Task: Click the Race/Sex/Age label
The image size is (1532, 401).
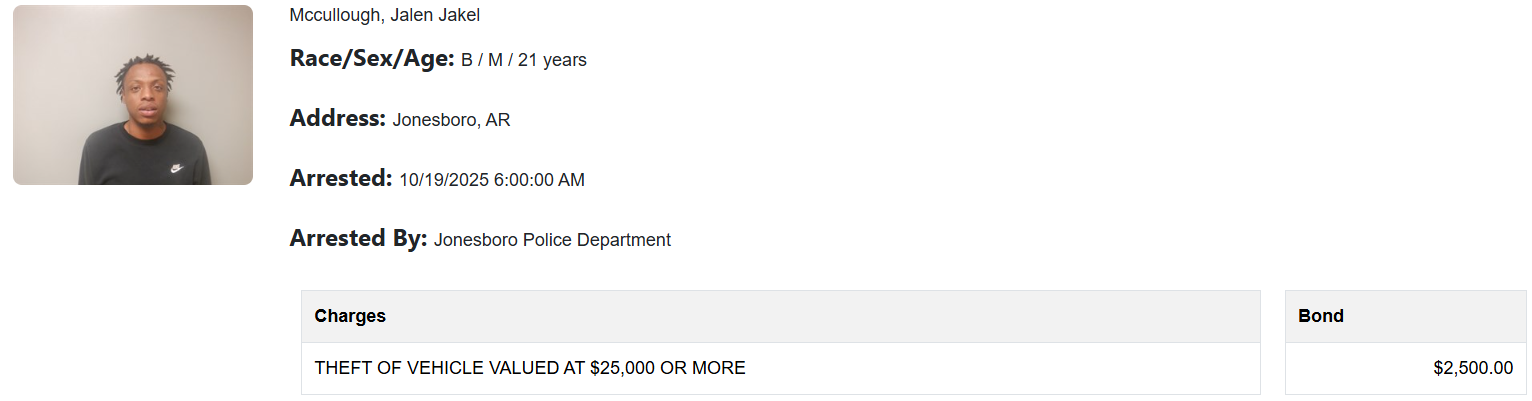Action: pyautogui.click(x=372, y=59)
